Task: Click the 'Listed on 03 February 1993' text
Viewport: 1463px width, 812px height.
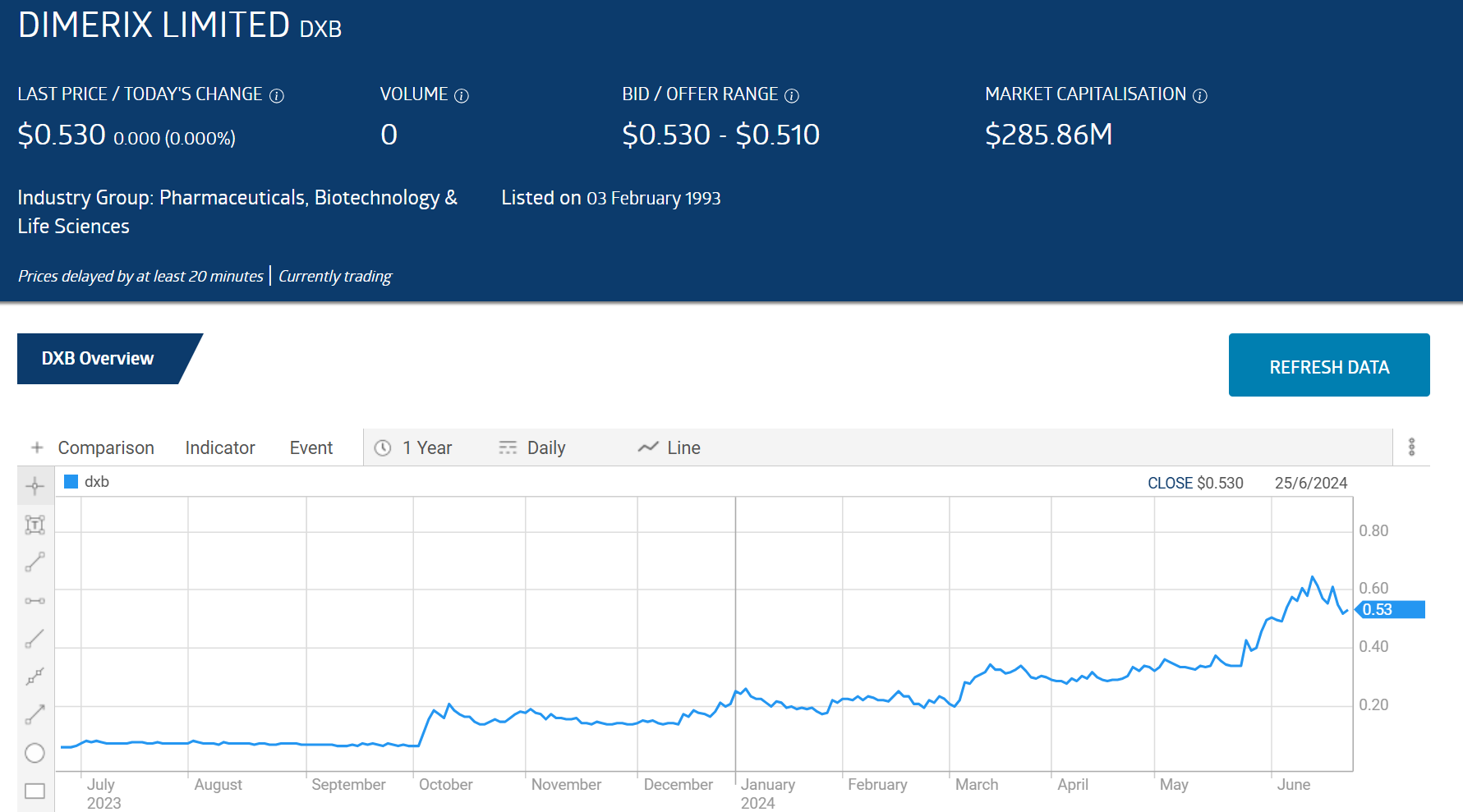Action: click(x=611, y=198)
